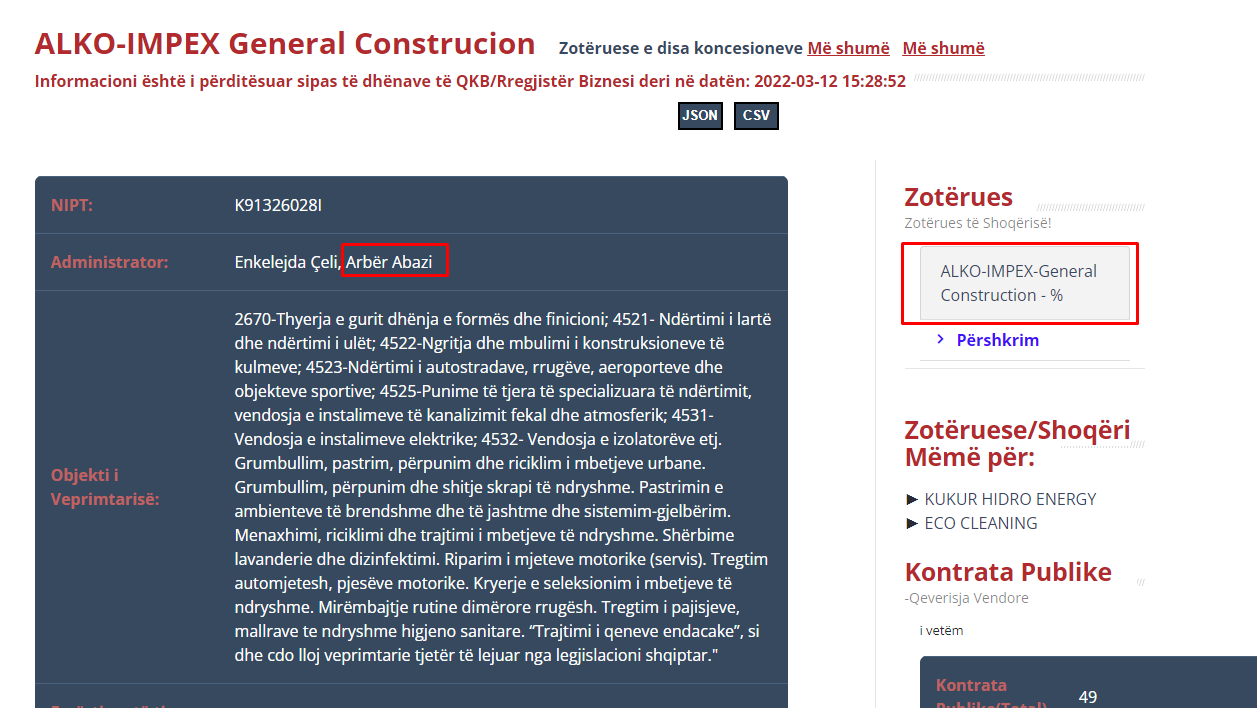
Task: Click the JSON export button
Action: pos(700,116)
